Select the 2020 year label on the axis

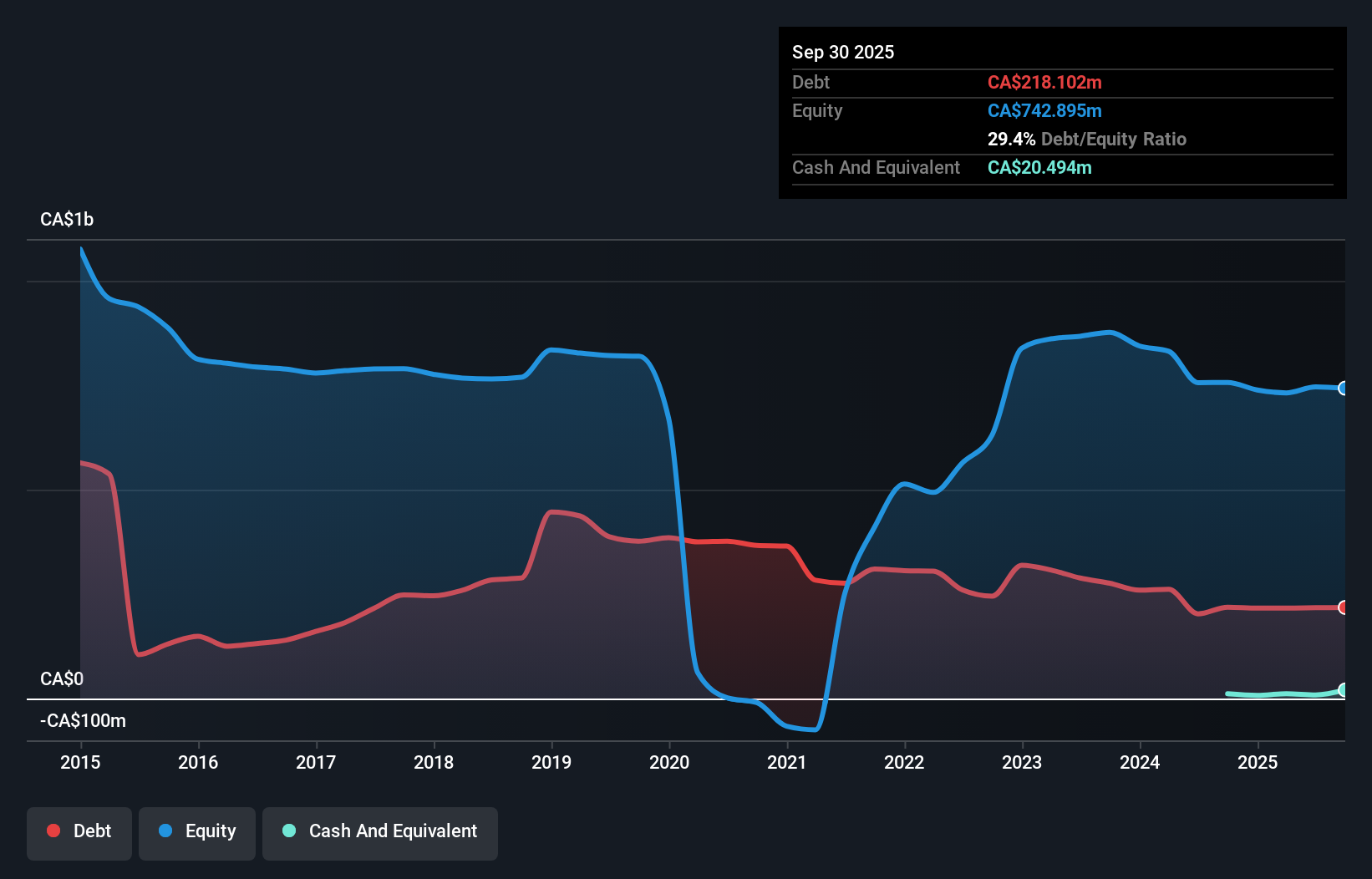click(x=669, y=762)
